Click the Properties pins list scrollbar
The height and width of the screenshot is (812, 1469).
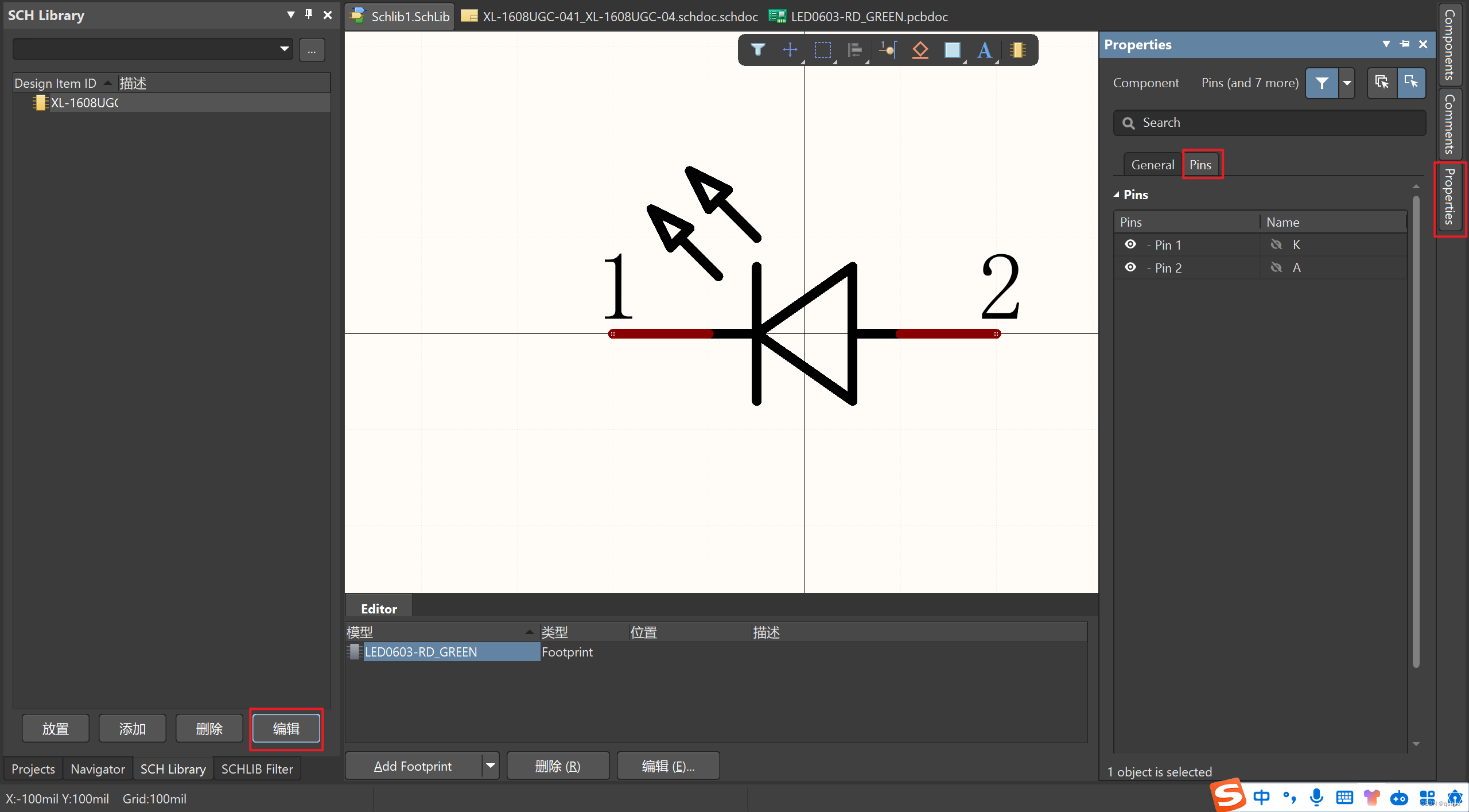click(1416, 430)
